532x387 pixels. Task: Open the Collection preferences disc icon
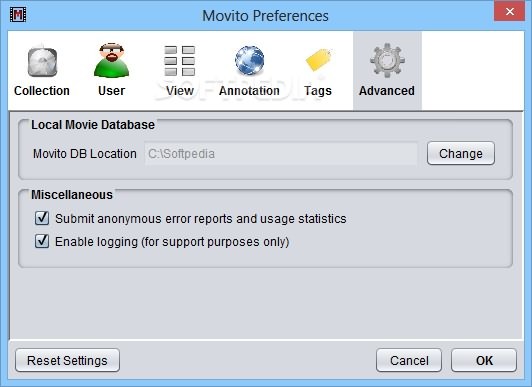42,61
